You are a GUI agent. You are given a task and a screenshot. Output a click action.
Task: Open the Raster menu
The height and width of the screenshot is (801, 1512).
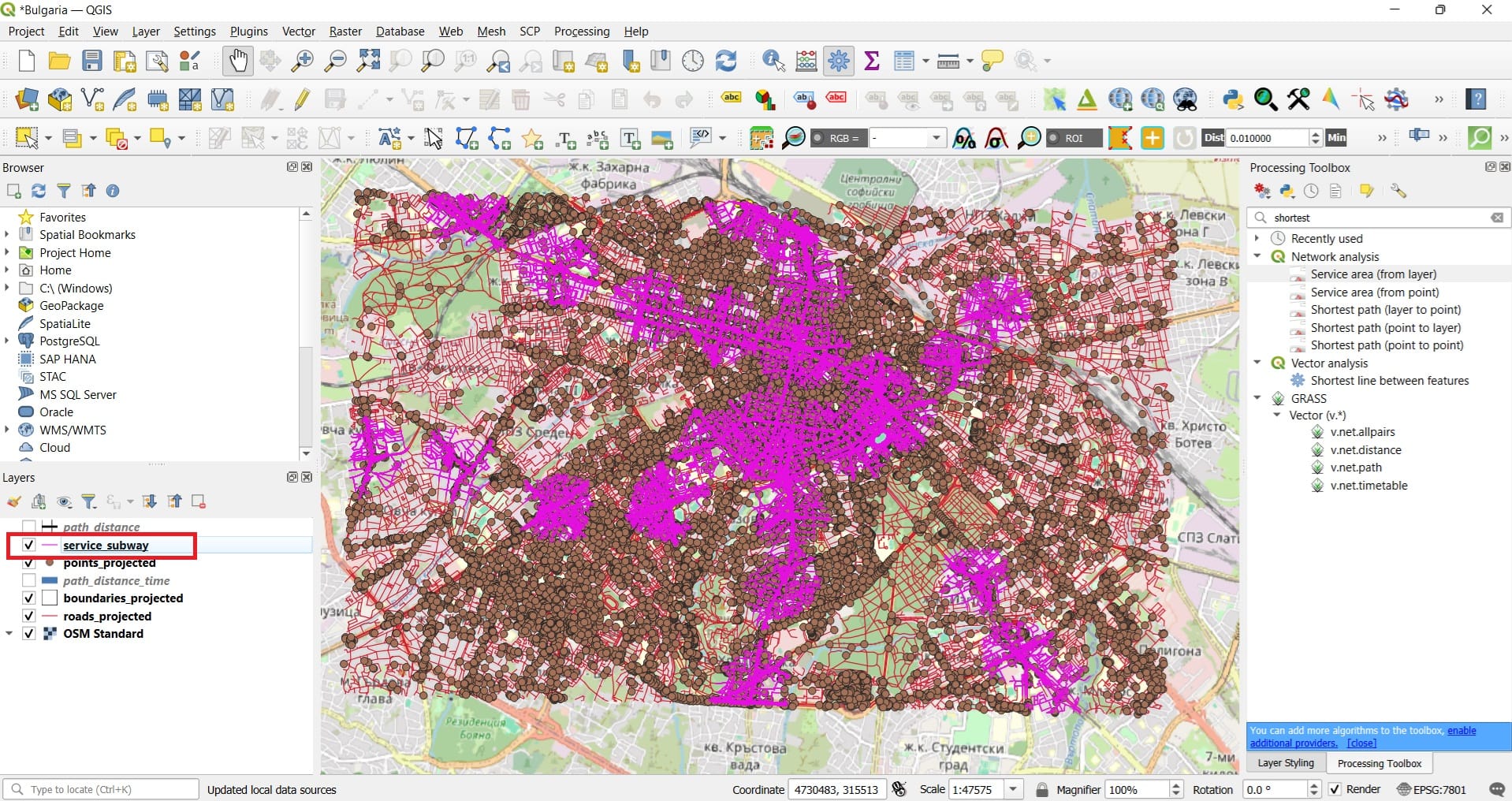point(345,32)
